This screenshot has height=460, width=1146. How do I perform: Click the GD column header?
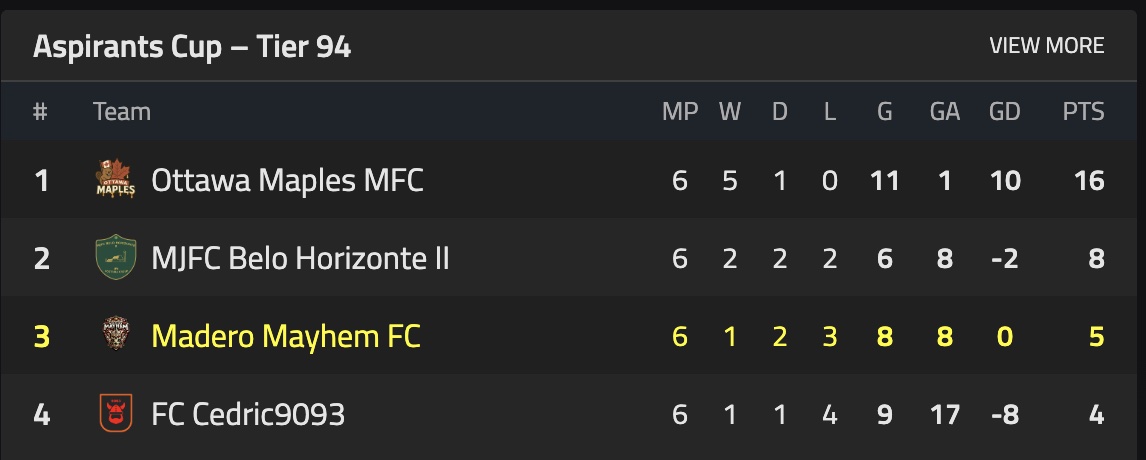pos(1004,112)
